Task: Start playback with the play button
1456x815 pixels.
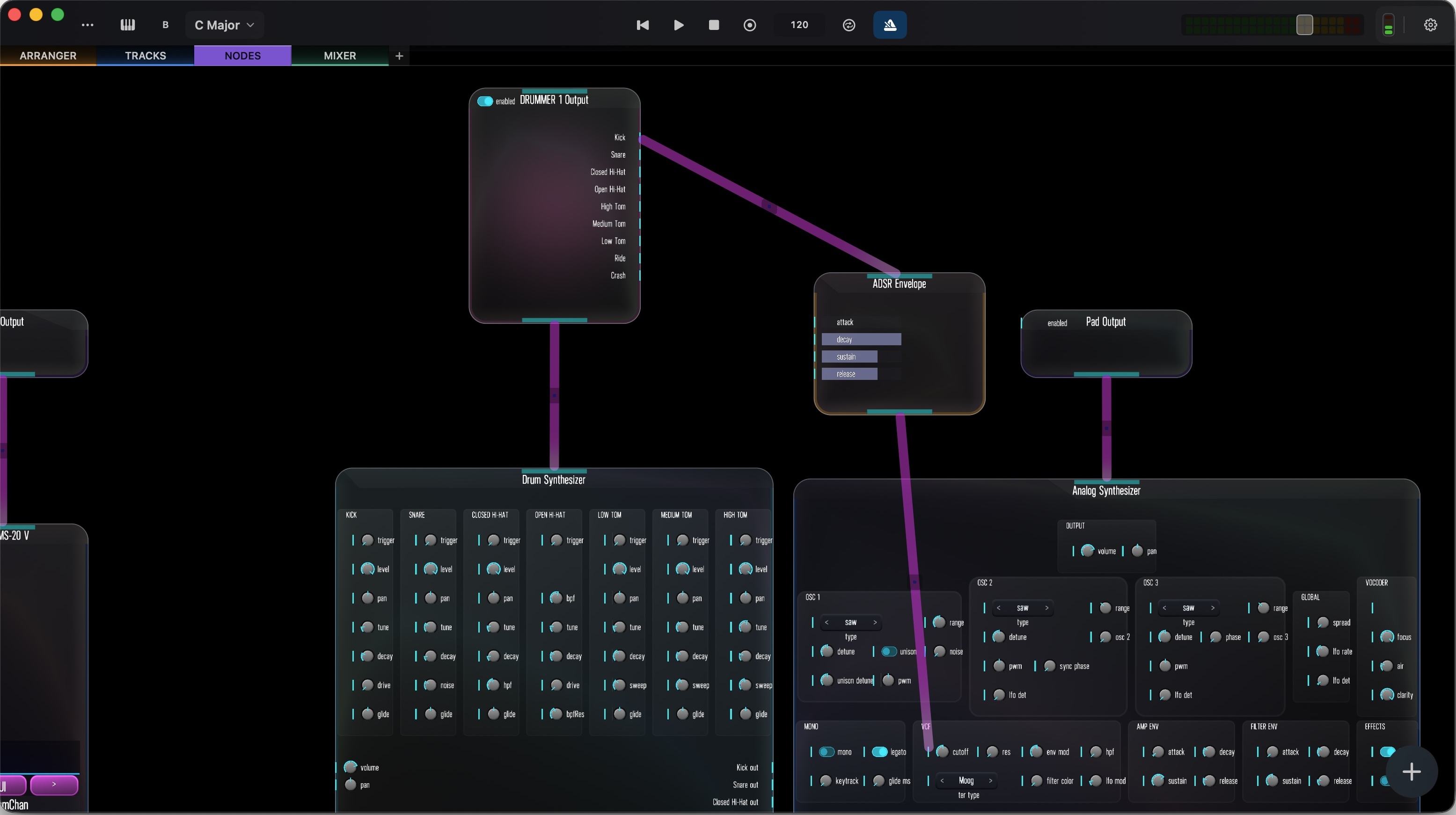Action: click(x=679, y=25)
